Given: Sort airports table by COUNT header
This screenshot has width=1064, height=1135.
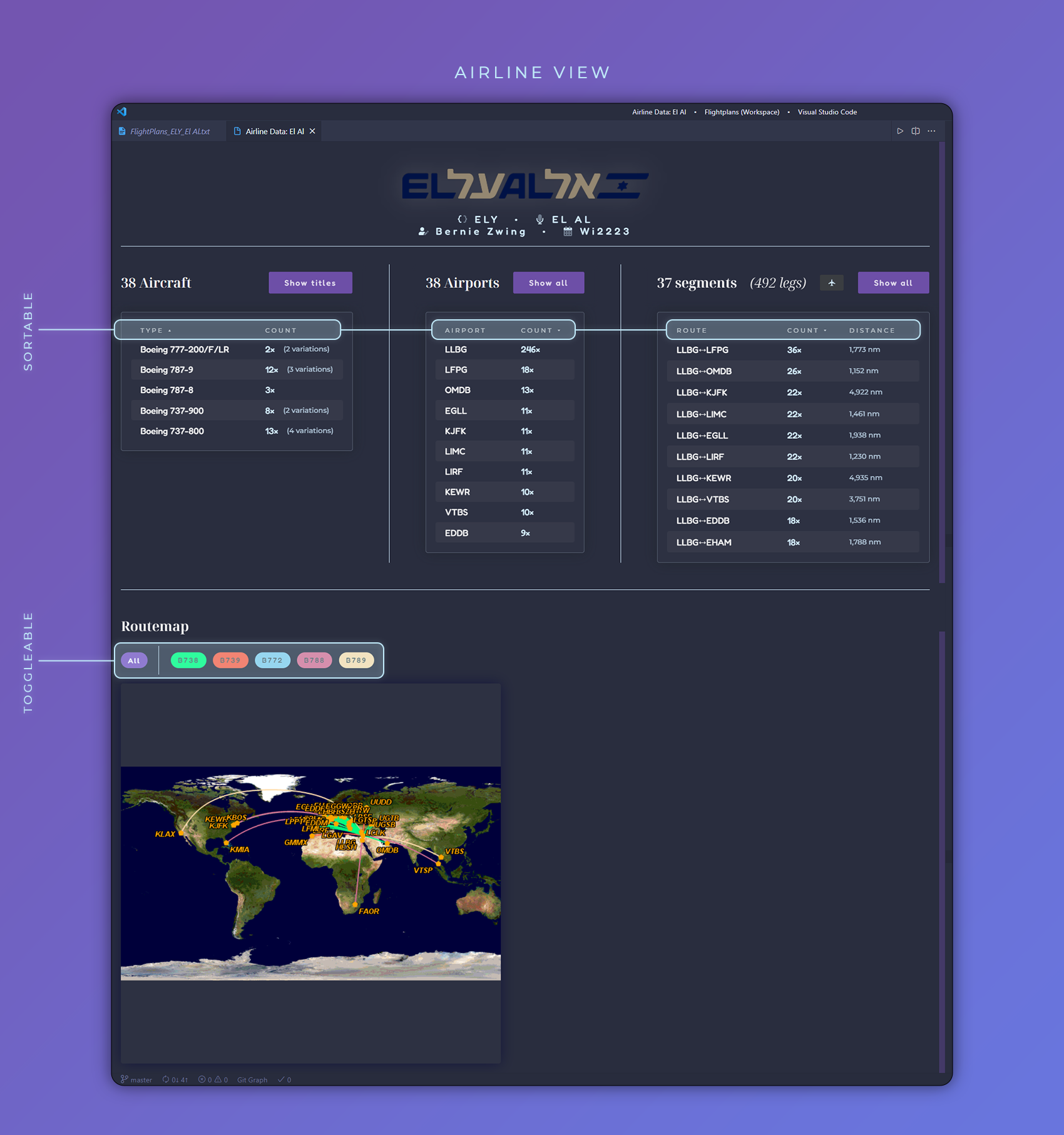Looking at the screenshot, I should point(540,330).
